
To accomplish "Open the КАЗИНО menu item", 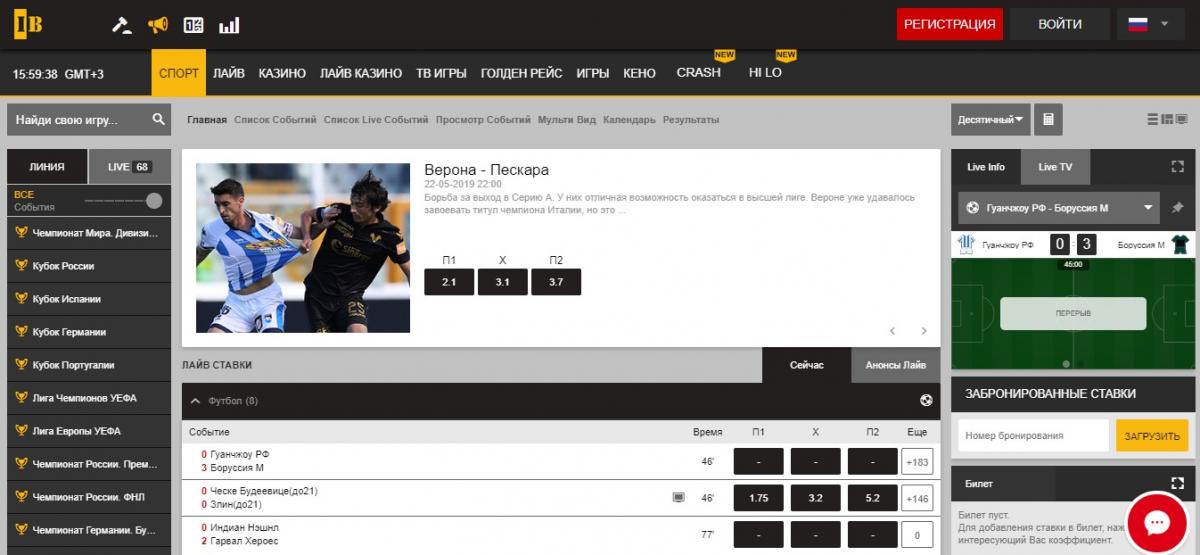I will pos(282,73).
